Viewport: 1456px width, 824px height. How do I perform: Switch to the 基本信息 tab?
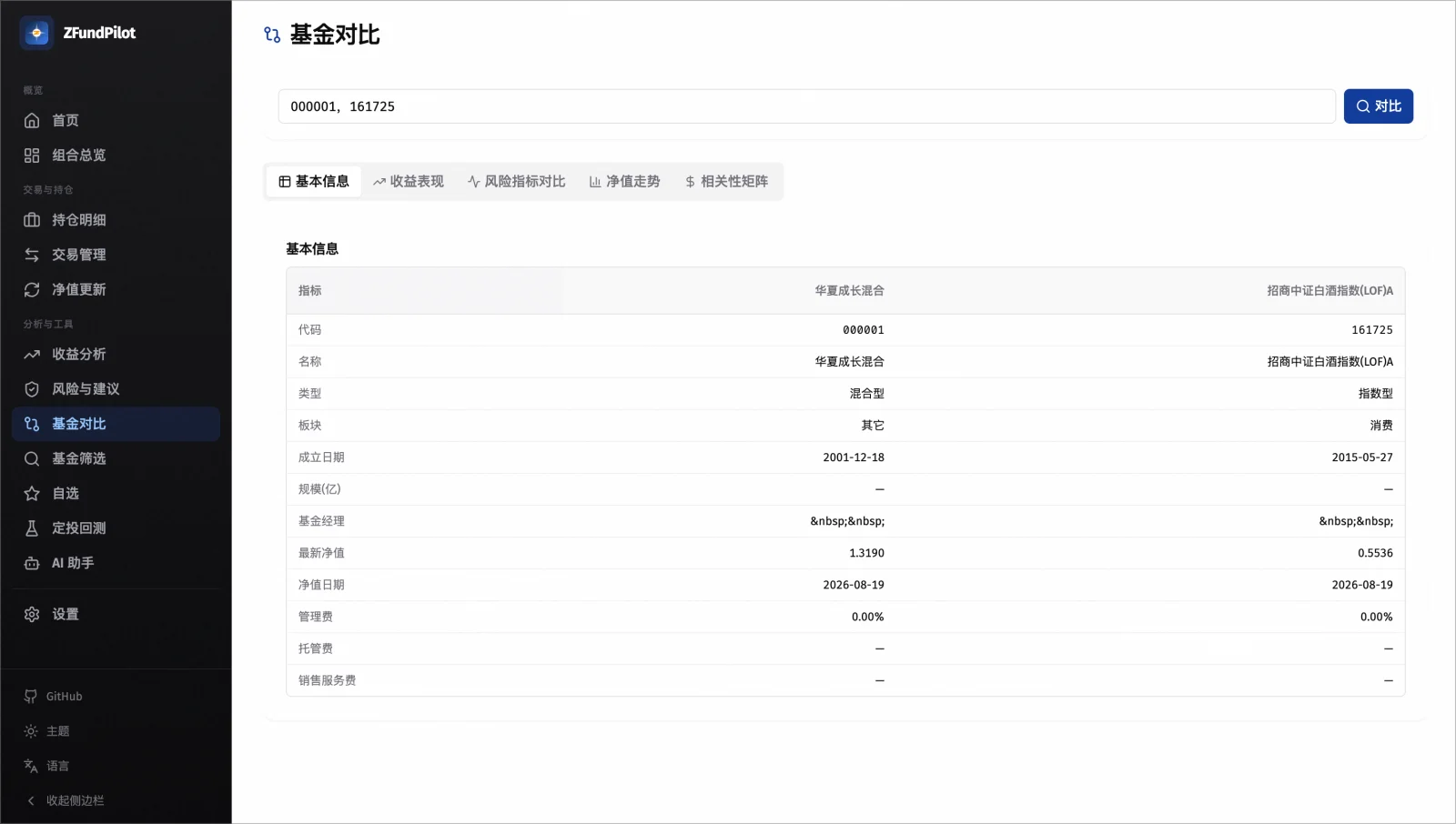pyautogui.click(x=314, y=182)
